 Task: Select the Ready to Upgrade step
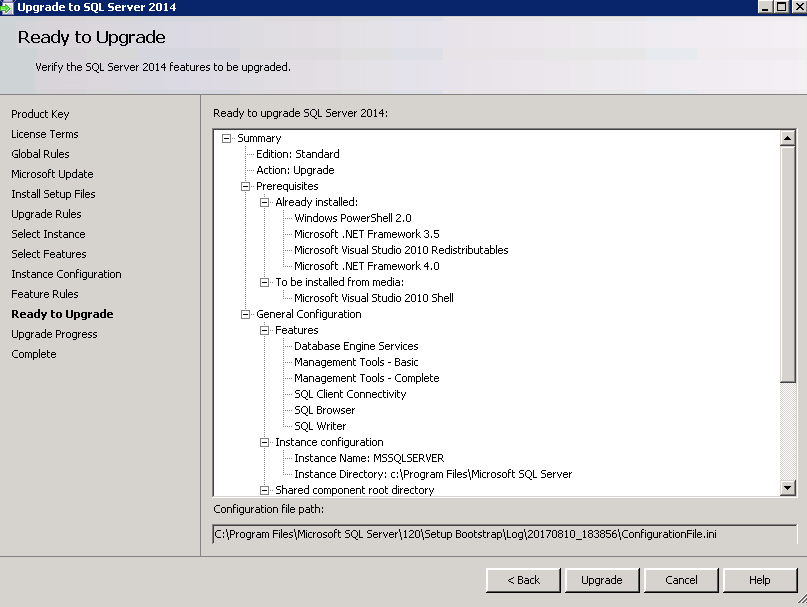[62, 314]
